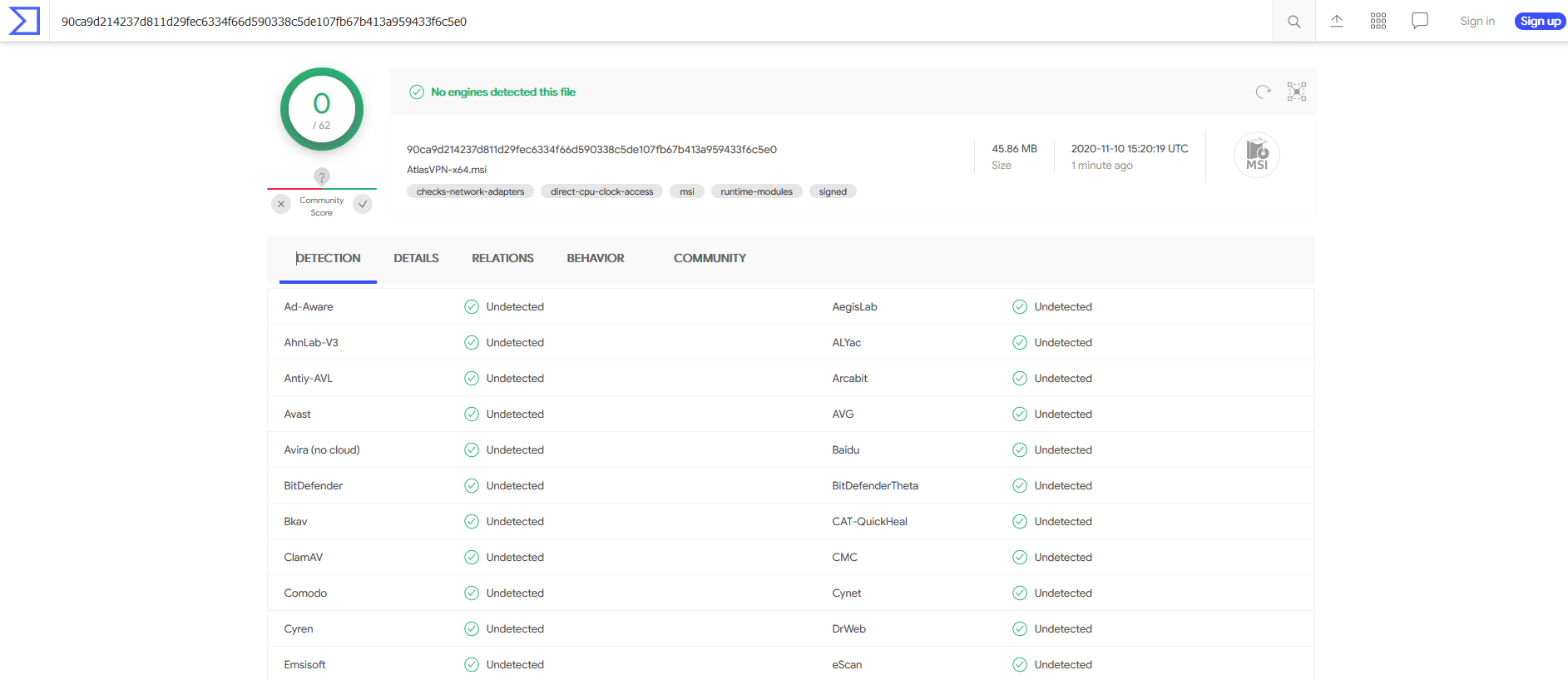Click the hash search input field

(661, 21)
